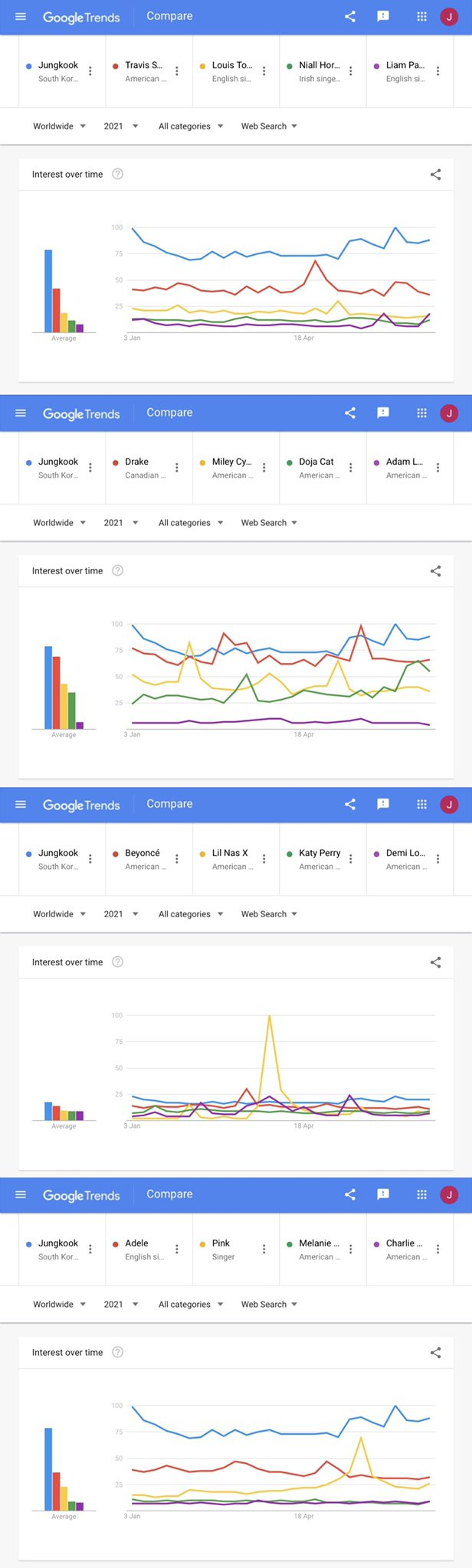Open All categories dropdown under the Drake comparison
This screenshot has height=1568, width=472.
(191, 523)
